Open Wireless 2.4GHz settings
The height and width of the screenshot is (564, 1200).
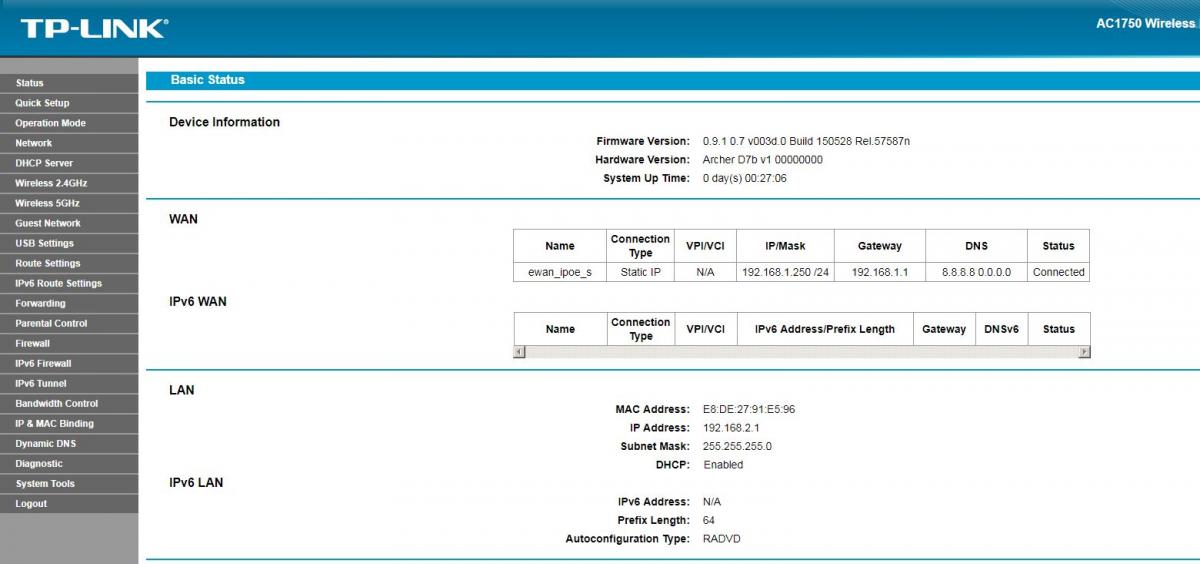click(69, 183)
